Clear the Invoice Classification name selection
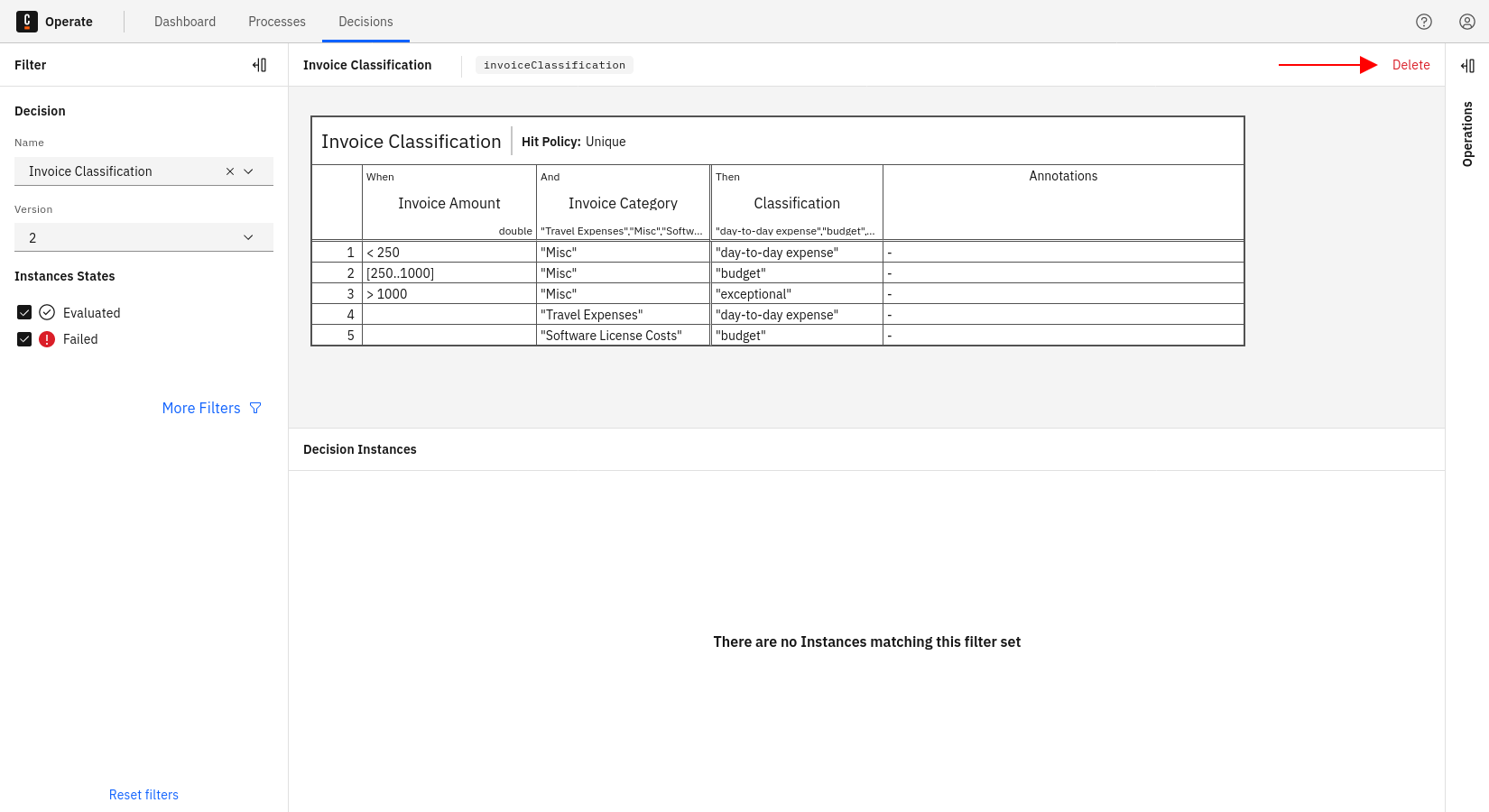 click(x=230, y=171)
